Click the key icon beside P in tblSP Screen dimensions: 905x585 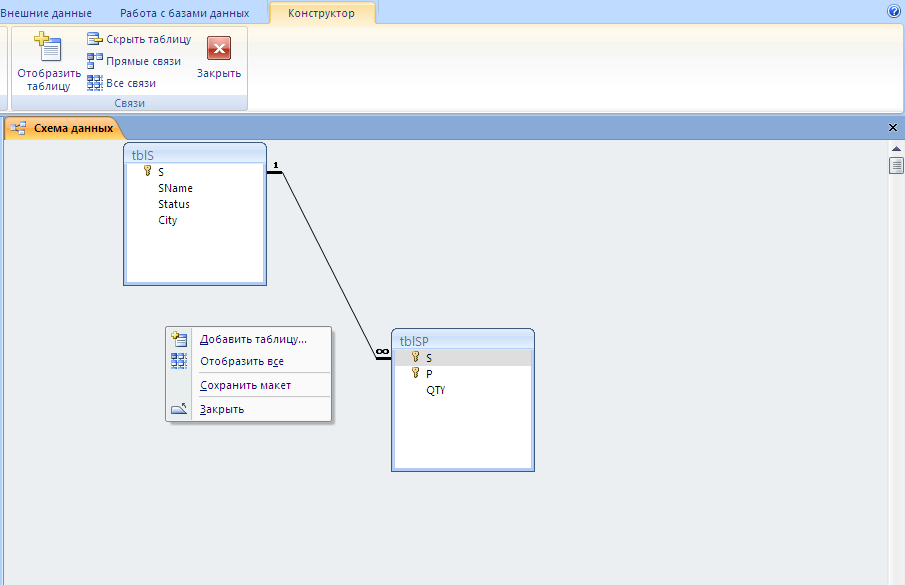point(416,373)
